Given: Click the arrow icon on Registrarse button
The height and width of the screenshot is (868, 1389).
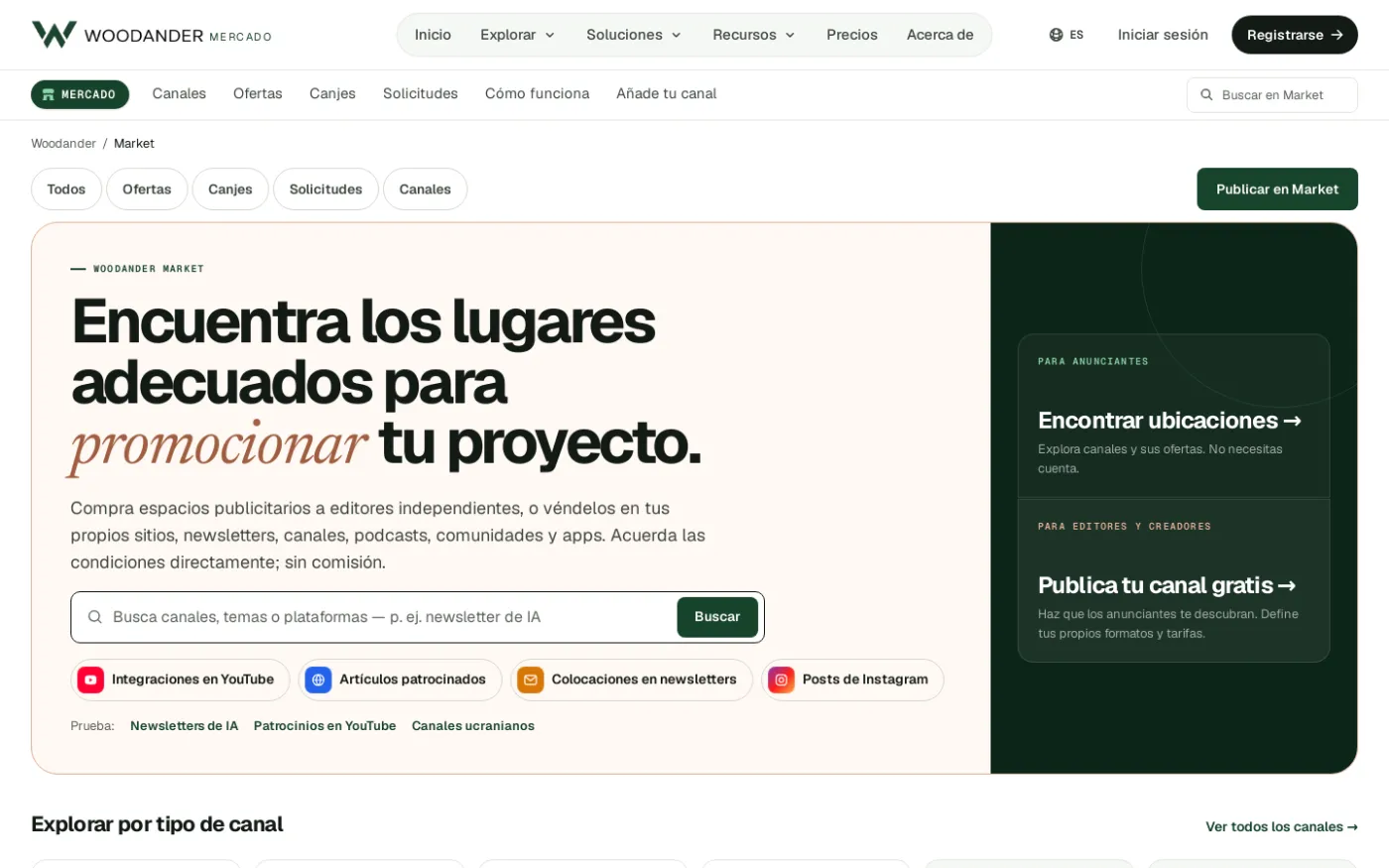Looking at the screenshot, I should tap(1337, 35).
